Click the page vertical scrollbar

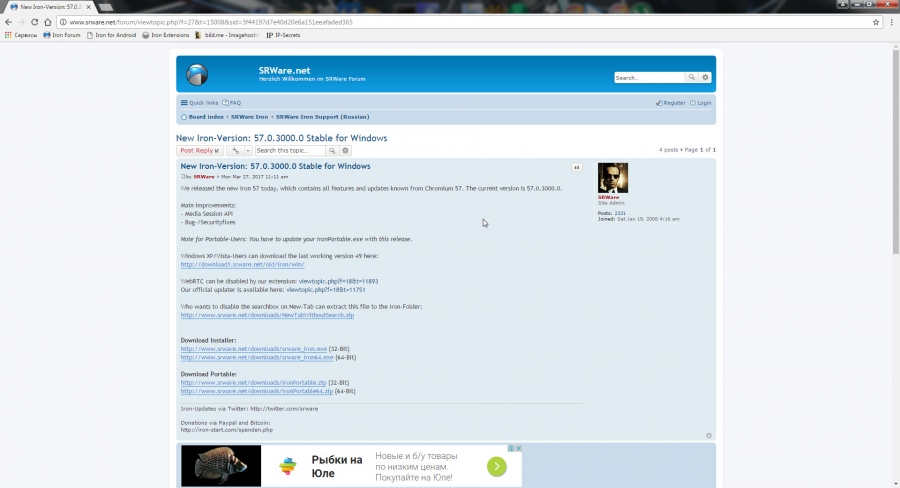[895, 152]
